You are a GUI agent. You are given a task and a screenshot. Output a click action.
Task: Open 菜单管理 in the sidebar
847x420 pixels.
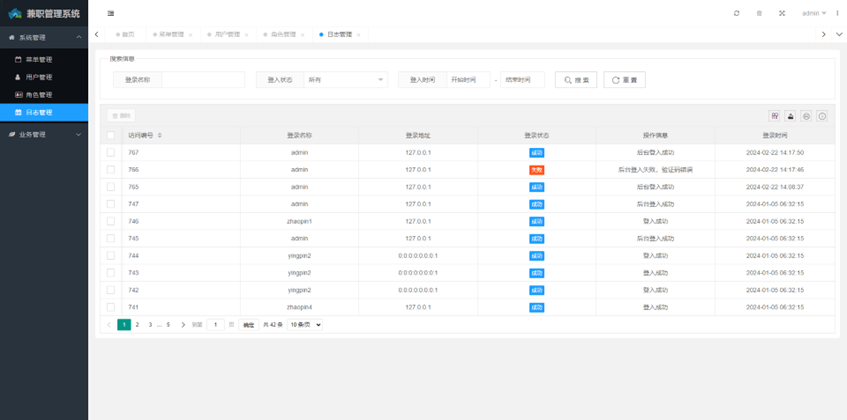click(44, 59)
